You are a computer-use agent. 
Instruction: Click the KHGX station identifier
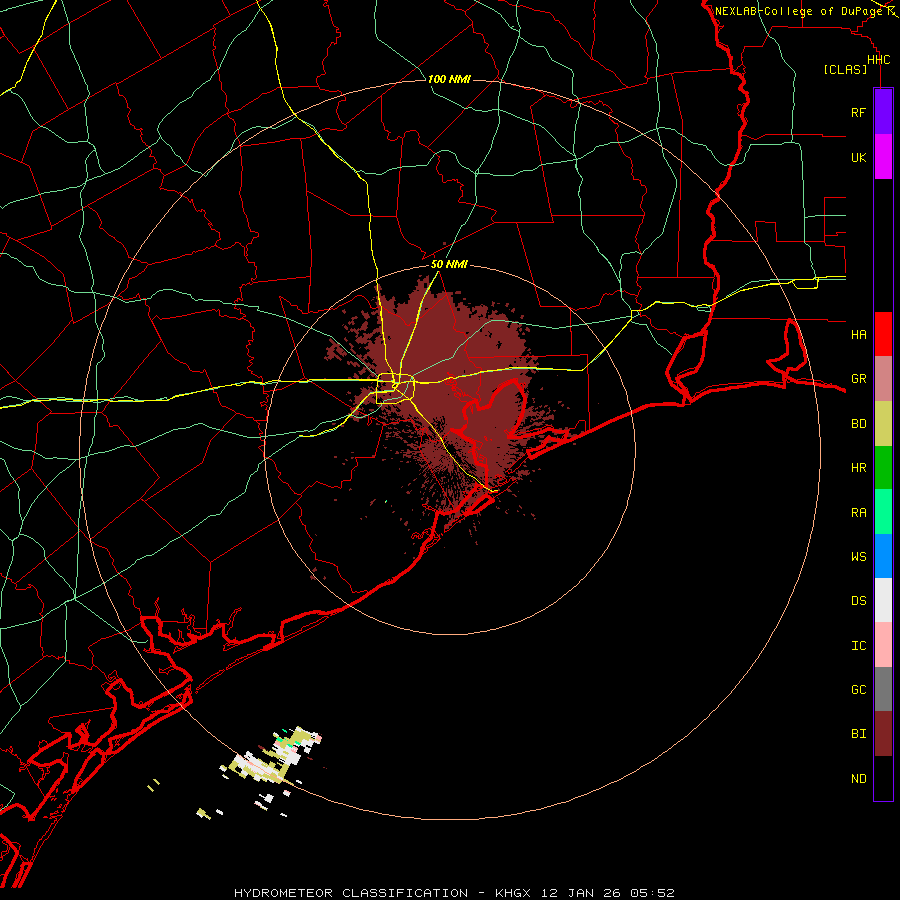tap(513, 893)
